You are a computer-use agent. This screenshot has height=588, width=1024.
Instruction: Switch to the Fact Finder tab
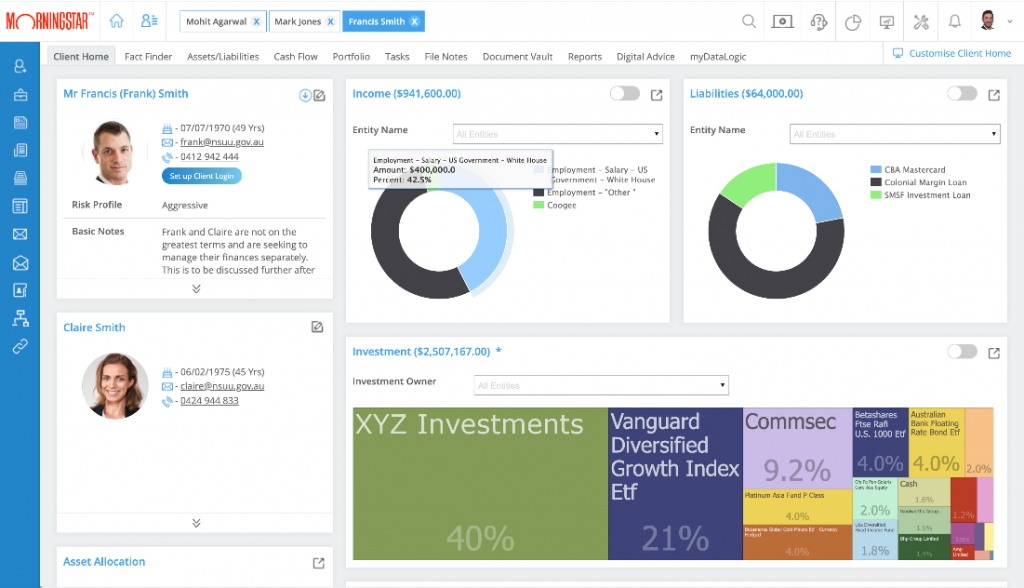pos(148,57)
